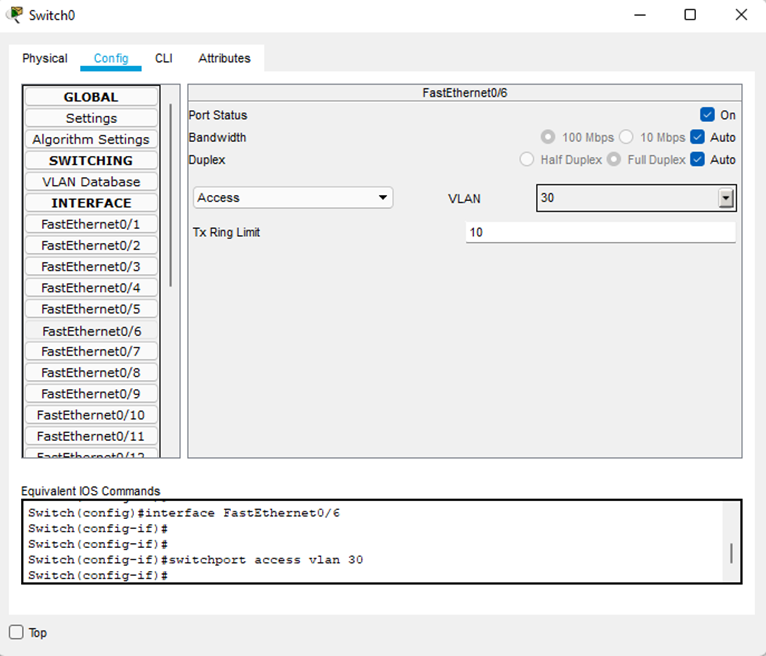Click the interface list vertical scrollbar
The image size is (766, 656).
[170, 195]
